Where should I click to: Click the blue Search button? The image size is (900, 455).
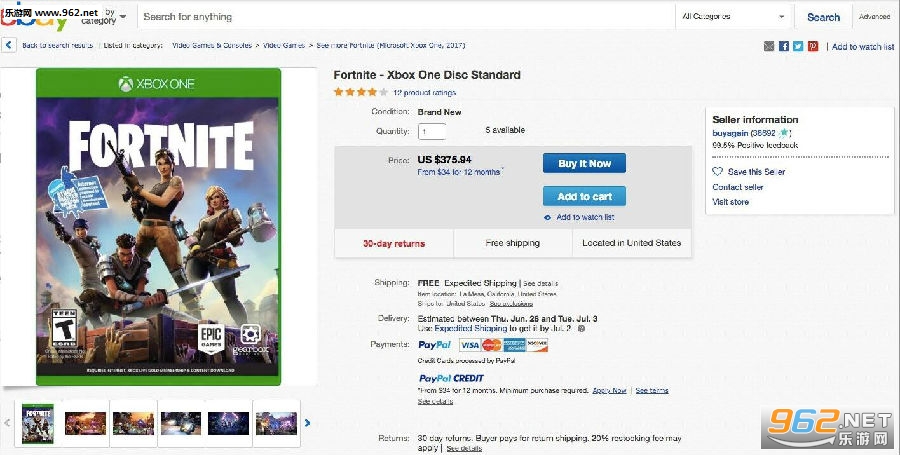(823, 17)
